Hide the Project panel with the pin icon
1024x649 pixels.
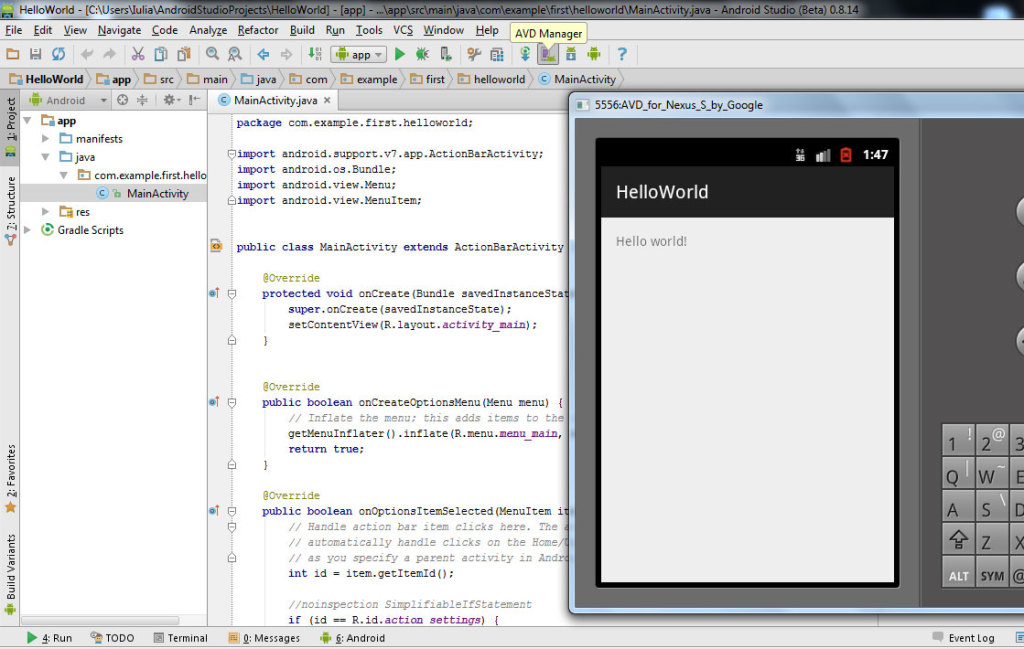coord(194,100)
